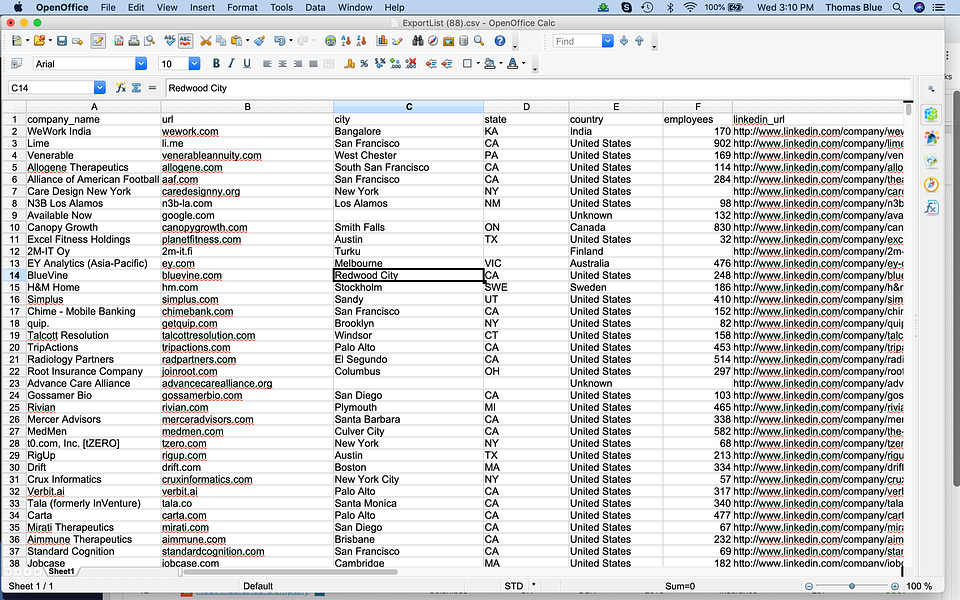Toggle Align Right
The height and width of the screenshot is (600, 960).
point(298,63)
